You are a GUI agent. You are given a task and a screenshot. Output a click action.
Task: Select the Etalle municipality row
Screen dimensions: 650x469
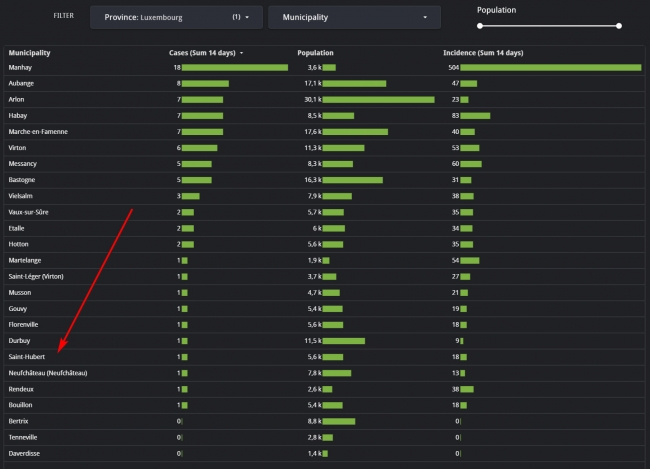pyautogui.click(x=325, y=228)
